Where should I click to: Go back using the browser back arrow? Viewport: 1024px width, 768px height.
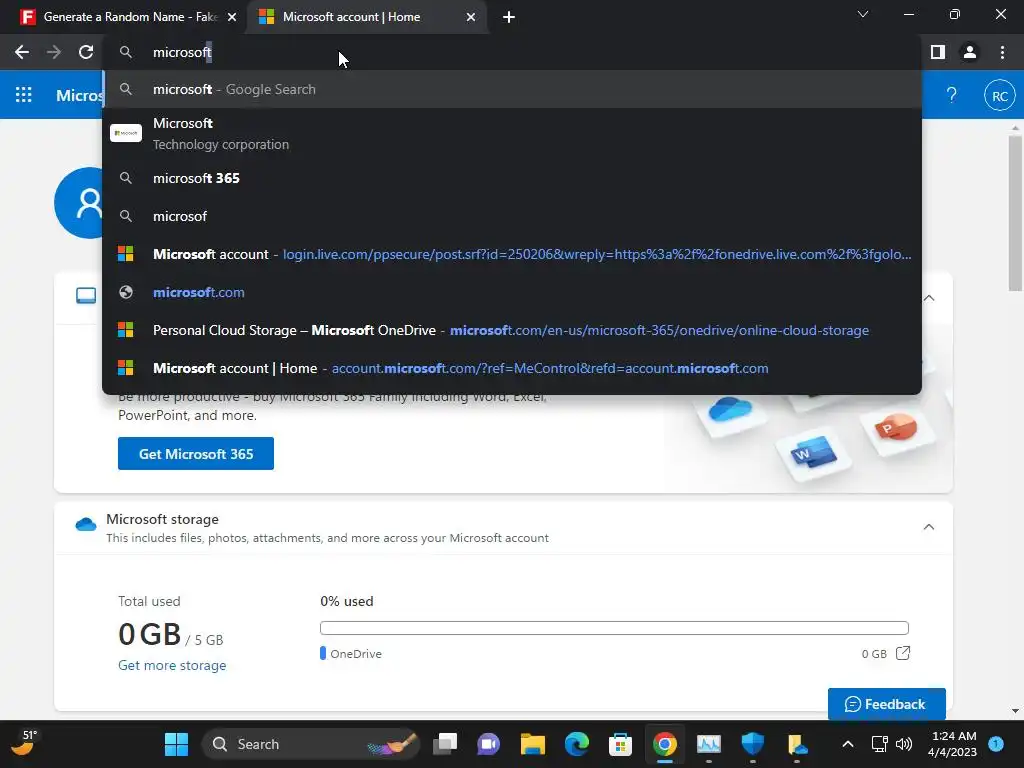click(x=22, y=52)
